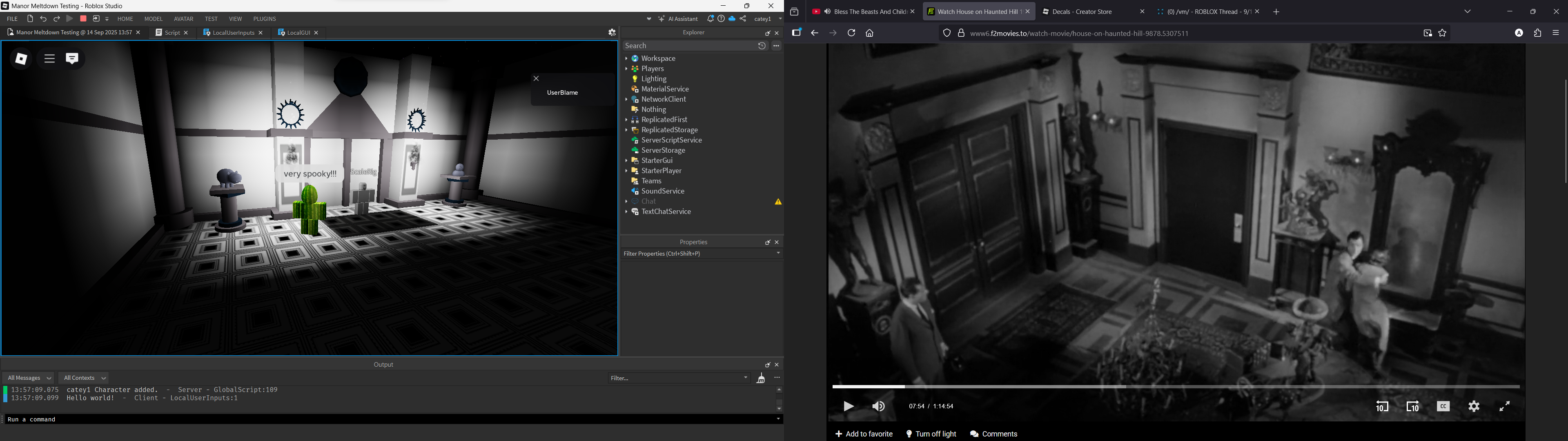Open the Studio help question-mark icon

(x=721, y=19)
